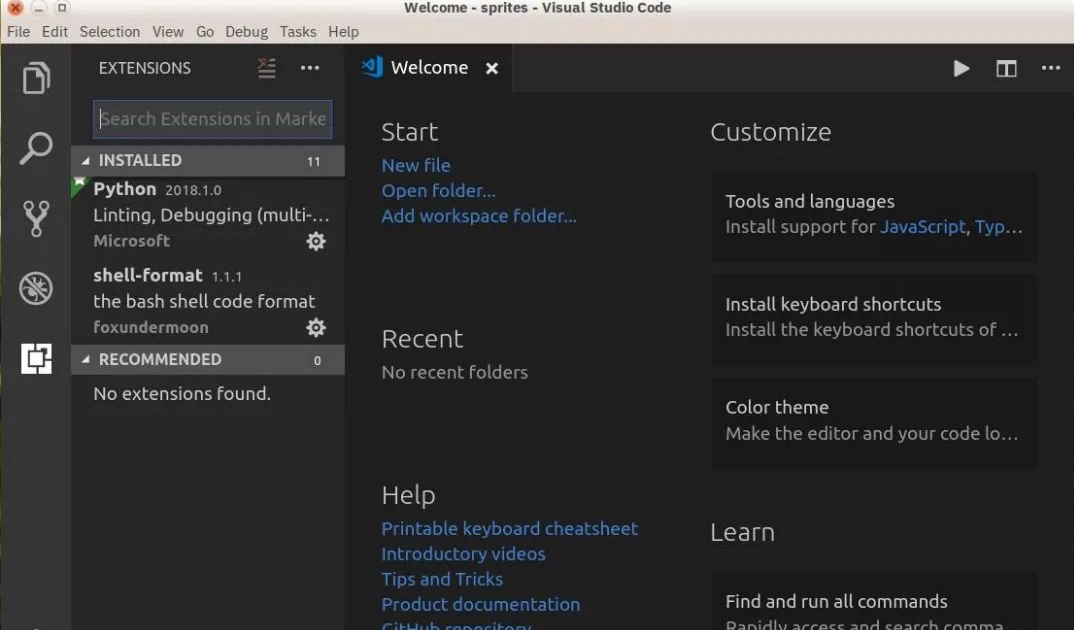Screen dimensions: 1074x630
Task: Open the editor more actions ellipsis
Action: (1050, 68)
